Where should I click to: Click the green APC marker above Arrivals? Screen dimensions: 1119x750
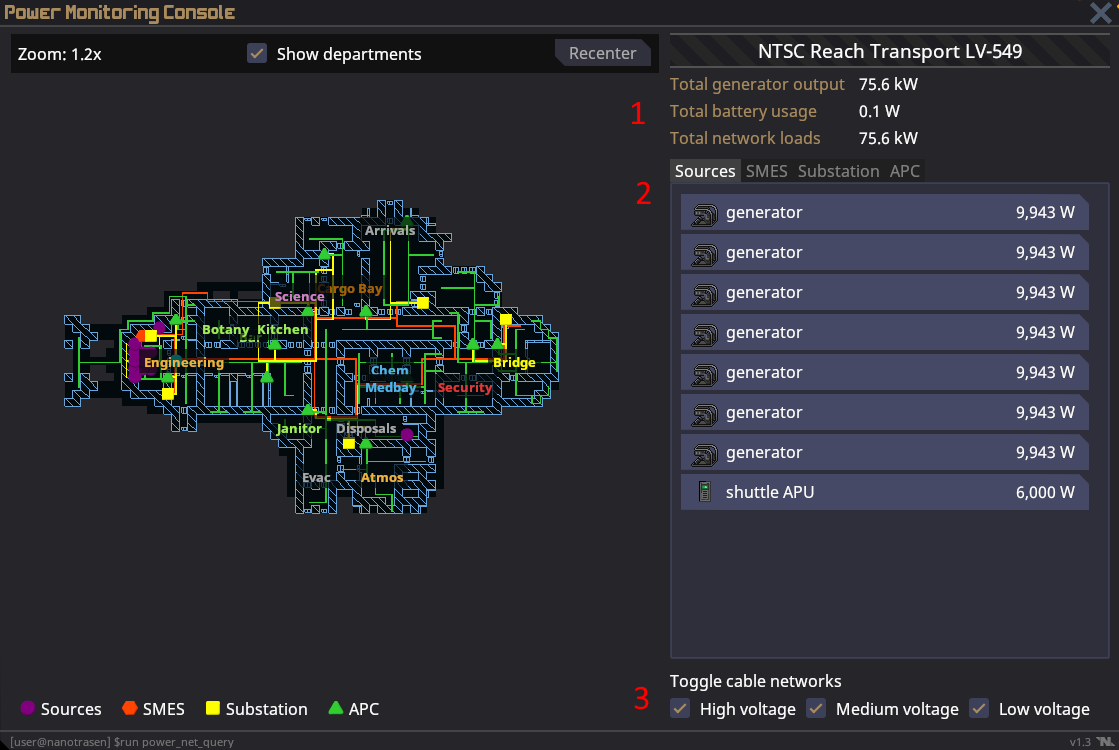pyautogui.click(x=406, y=219)
